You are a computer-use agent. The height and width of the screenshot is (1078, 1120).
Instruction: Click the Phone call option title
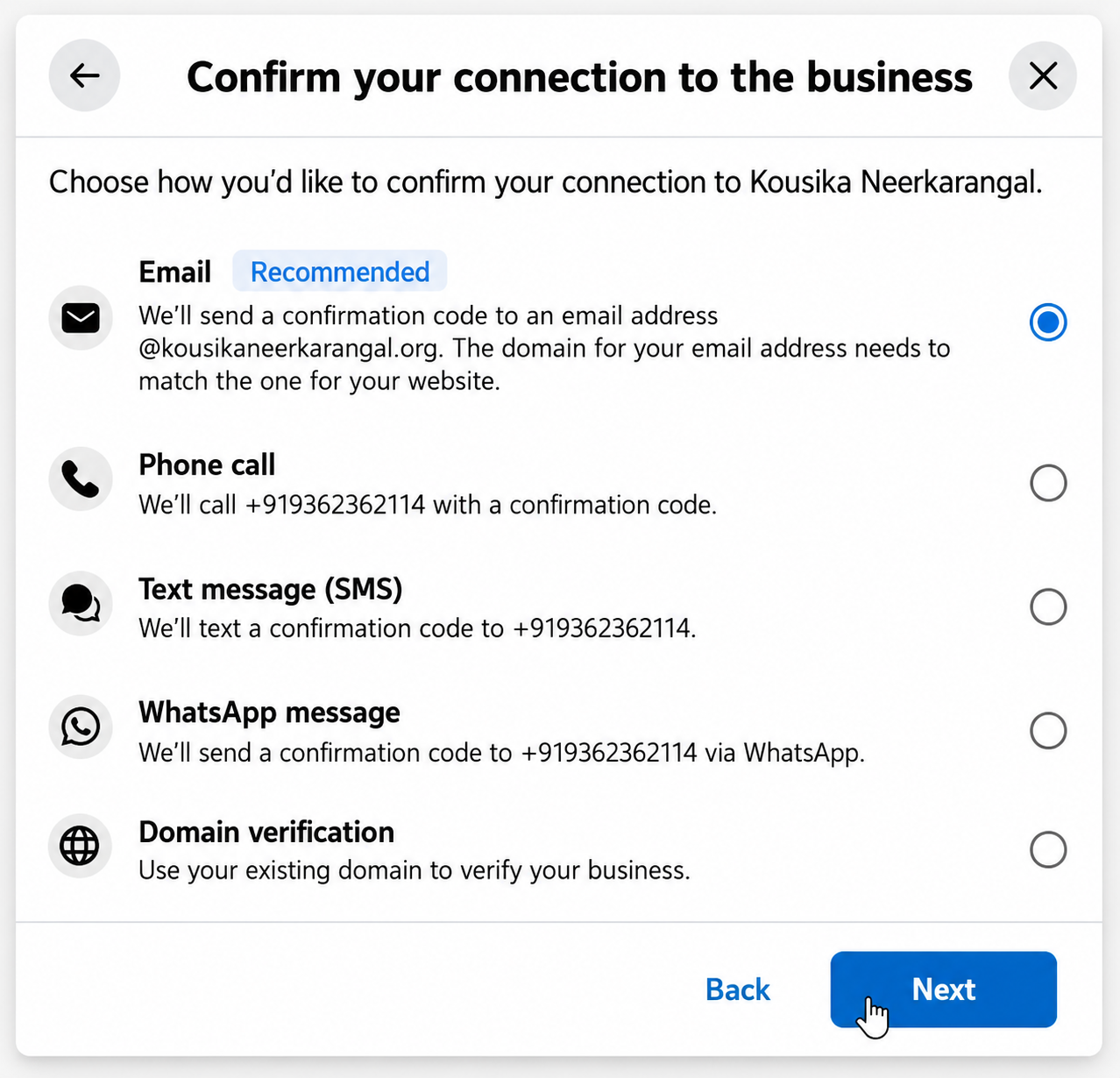[207, 465]
